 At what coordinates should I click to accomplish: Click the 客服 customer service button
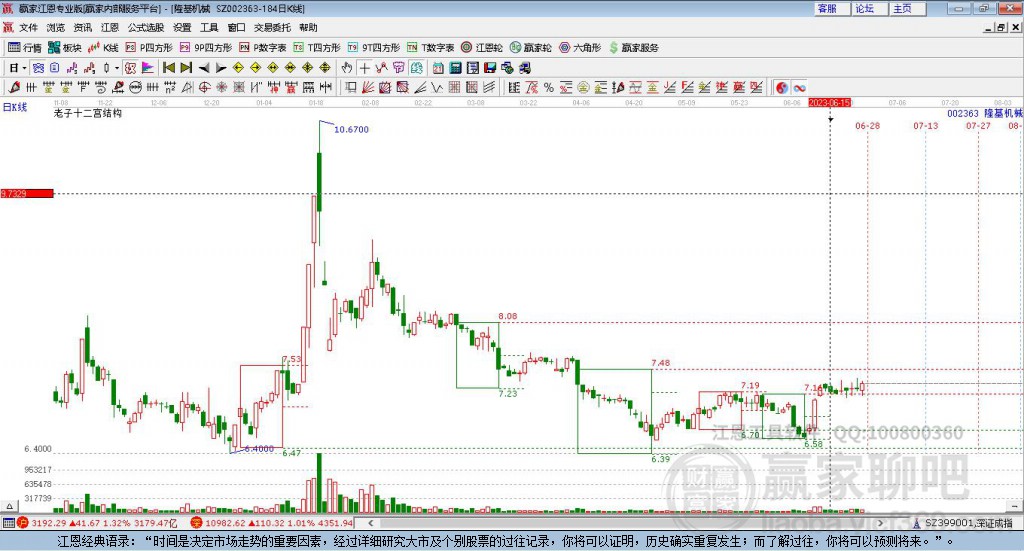[832, 8]
